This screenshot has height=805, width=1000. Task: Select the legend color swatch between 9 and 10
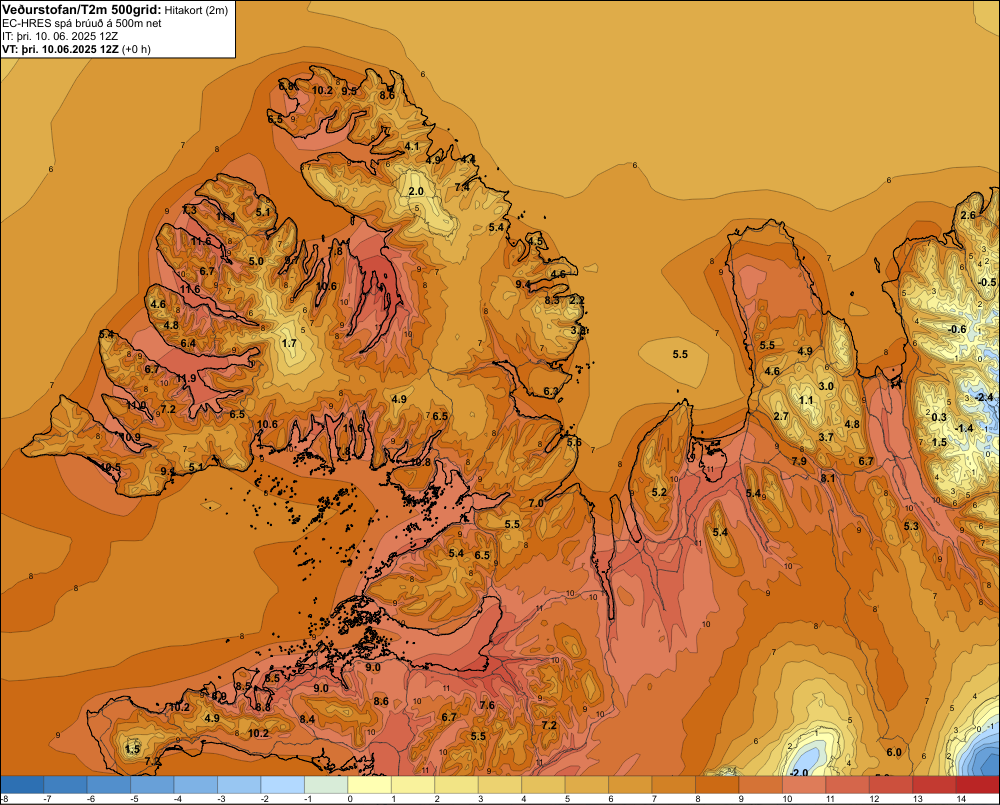tap(761, 785)
